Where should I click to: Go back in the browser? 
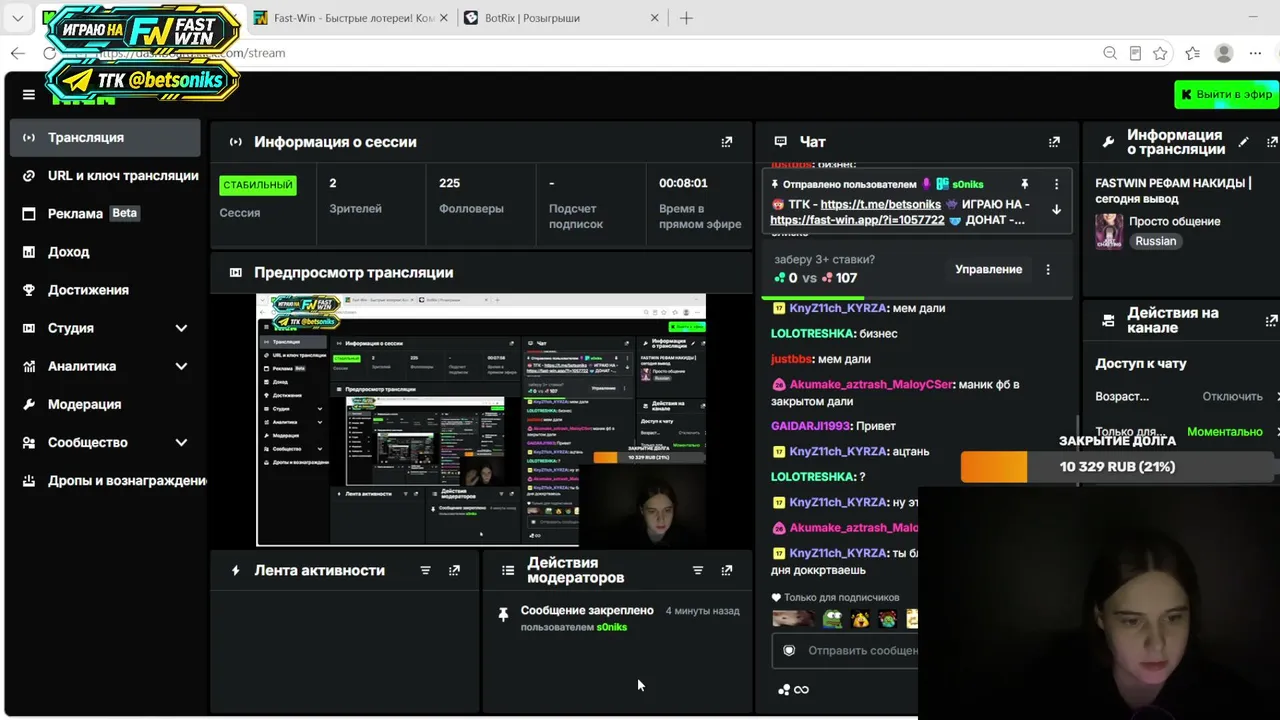(17, 53)
